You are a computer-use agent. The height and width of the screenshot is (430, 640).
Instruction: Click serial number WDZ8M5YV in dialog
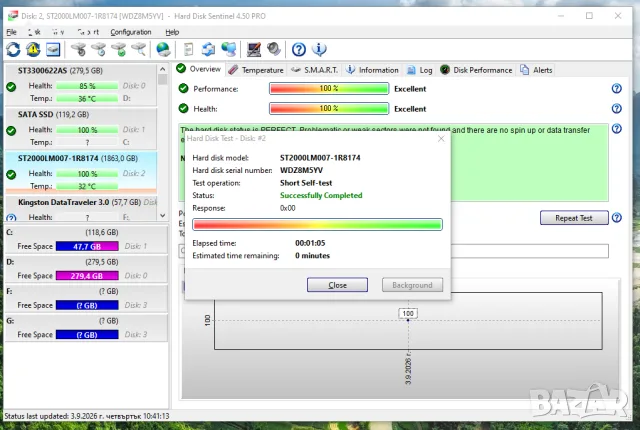(301, 170)
